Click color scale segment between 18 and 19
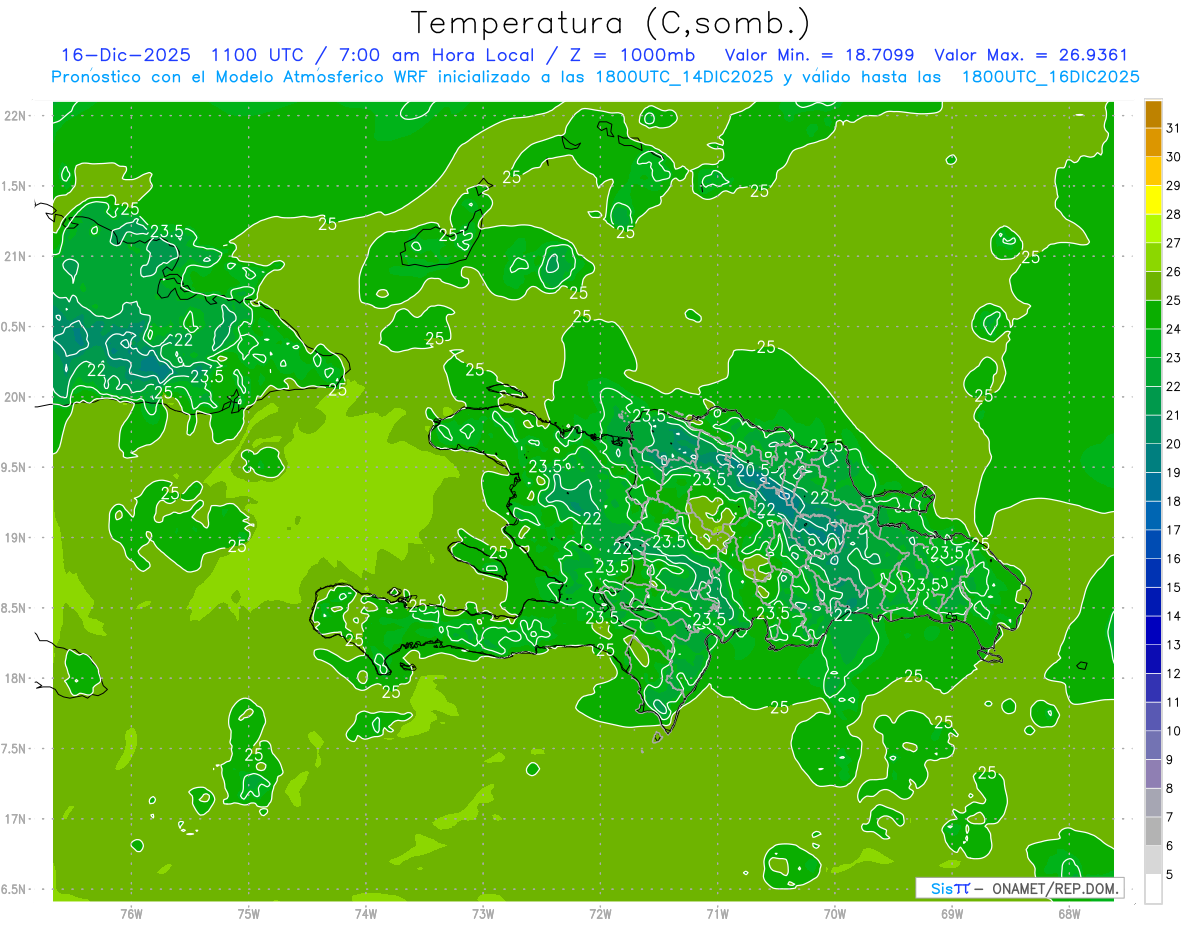Screen dimensions: 1200x927 [1153, 487]
